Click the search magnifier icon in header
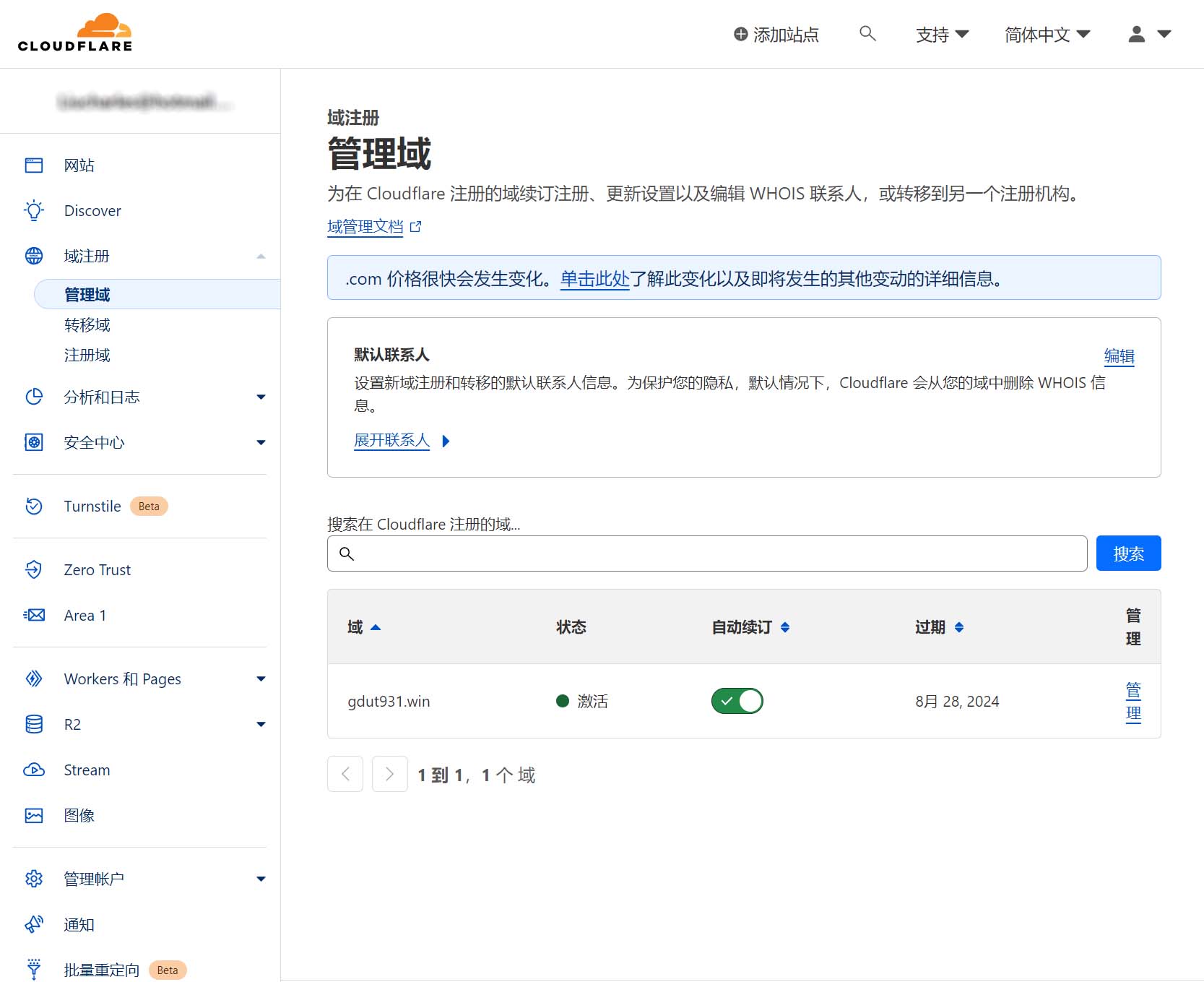 coord(867,34)
